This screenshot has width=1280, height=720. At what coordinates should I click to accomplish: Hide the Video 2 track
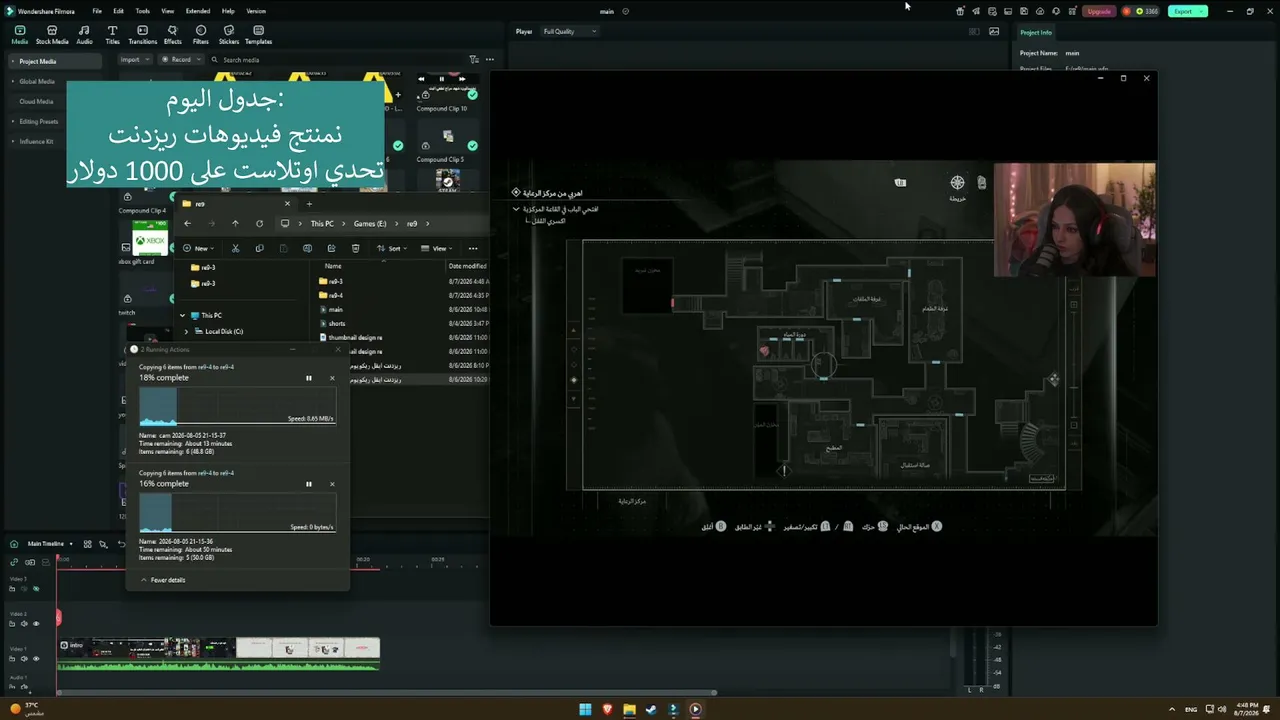point(36,624)
